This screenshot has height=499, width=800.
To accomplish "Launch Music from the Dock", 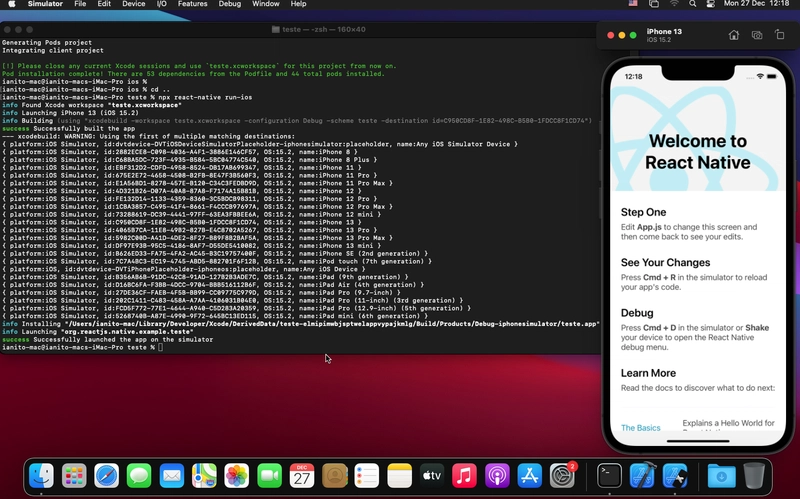I will pos(464,476).
